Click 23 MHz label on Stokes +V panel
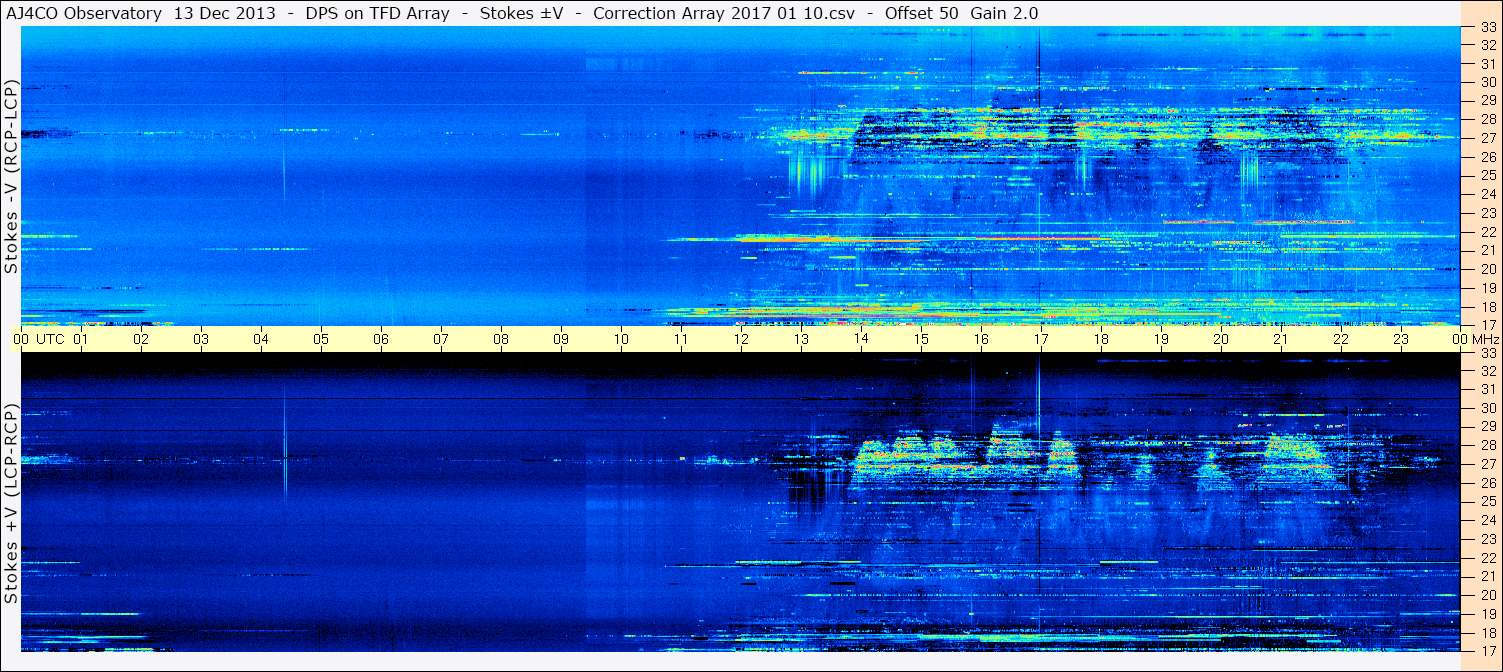 [x=1488, y=538]
